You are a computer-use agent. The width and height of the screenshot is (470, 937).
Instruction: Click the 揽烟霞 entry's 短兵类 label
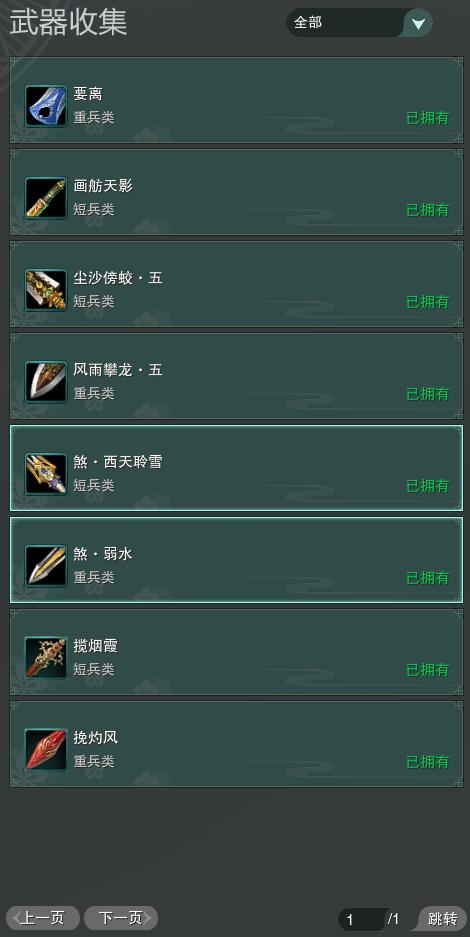click(94, 669)
